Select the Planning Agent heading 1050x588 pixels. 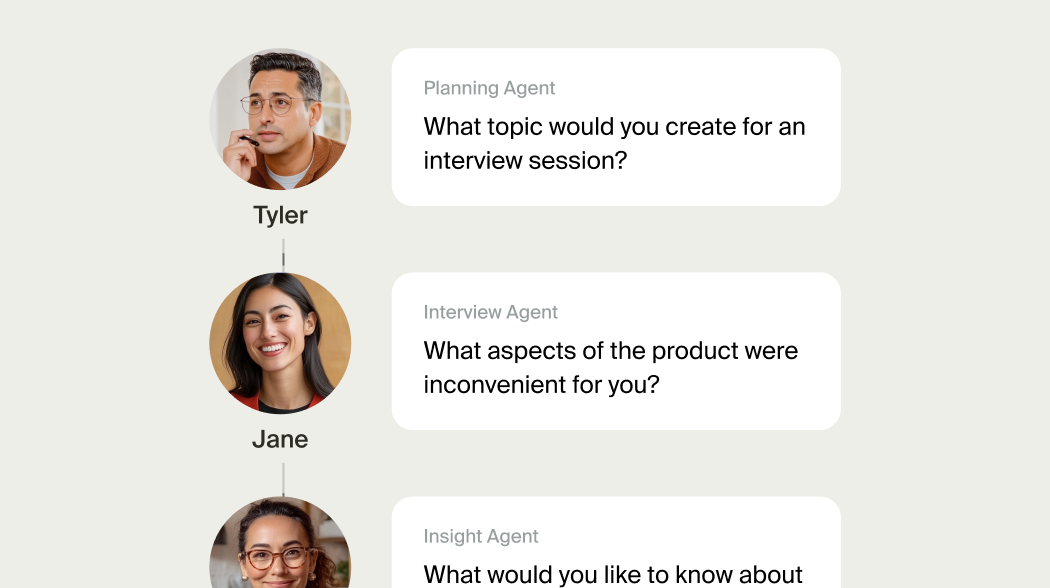click(489, 88)
